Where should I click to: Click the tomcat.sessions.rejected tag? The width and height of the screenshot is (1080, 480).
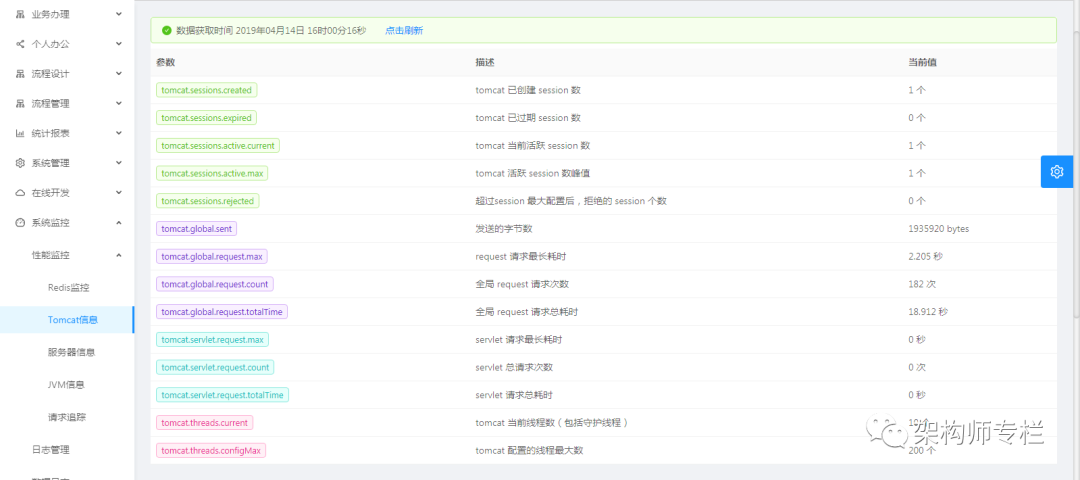(208, 201)
